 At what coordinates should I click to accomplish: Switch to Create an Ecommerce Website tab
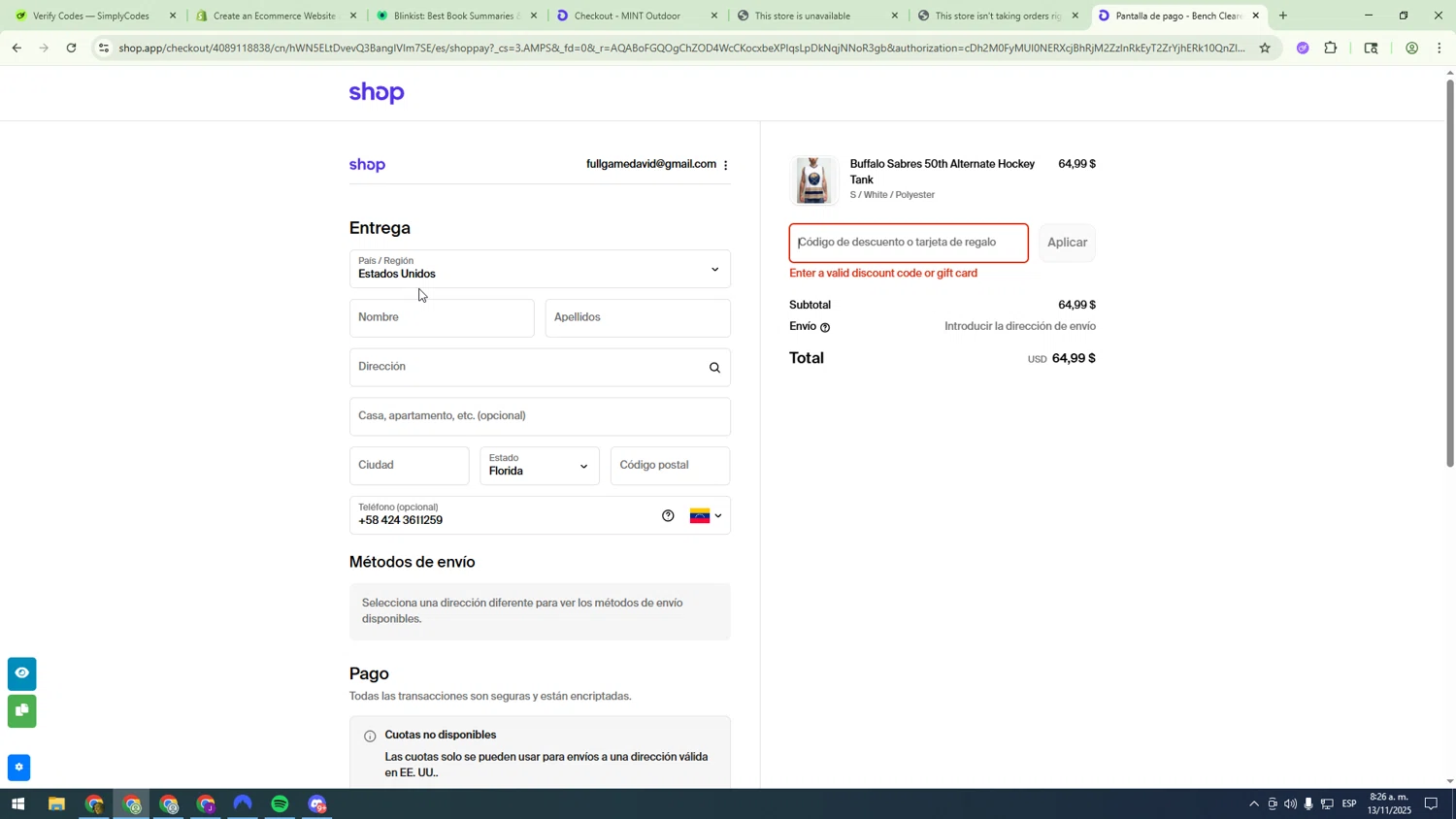pos(275,16)
